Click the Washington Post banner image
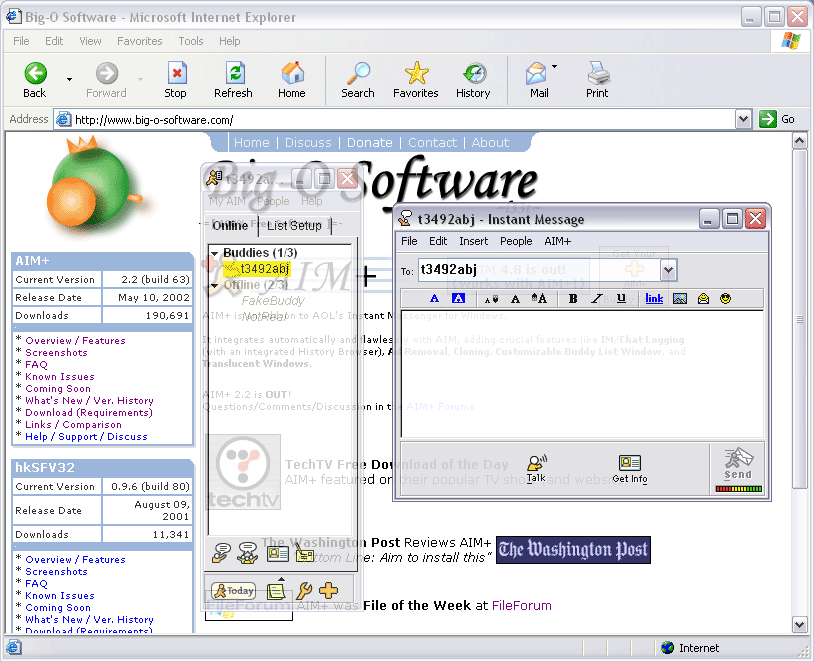Screen dimensions: 814x662 click(573, 549)
